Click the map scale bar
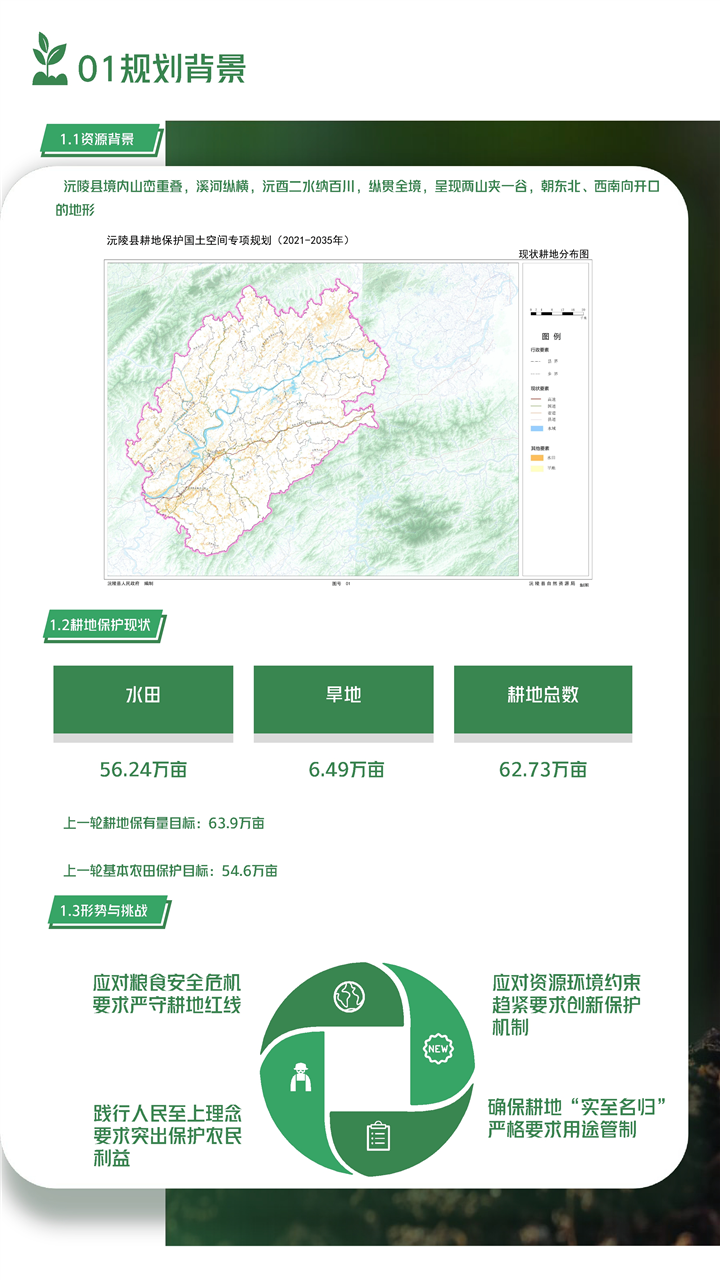Image resolution: width=720 pixels, height=1280 pixels. tap(557, 313)
